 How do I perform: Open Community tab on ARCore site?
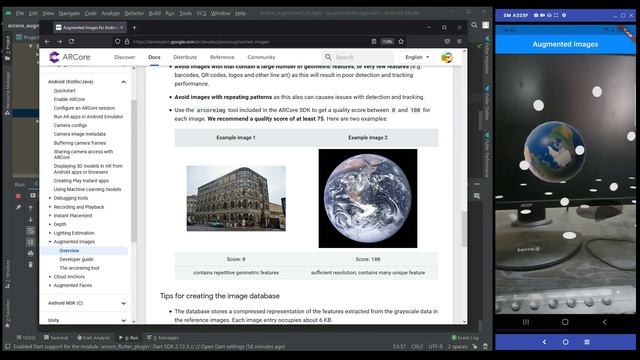(x=261, y=57)
